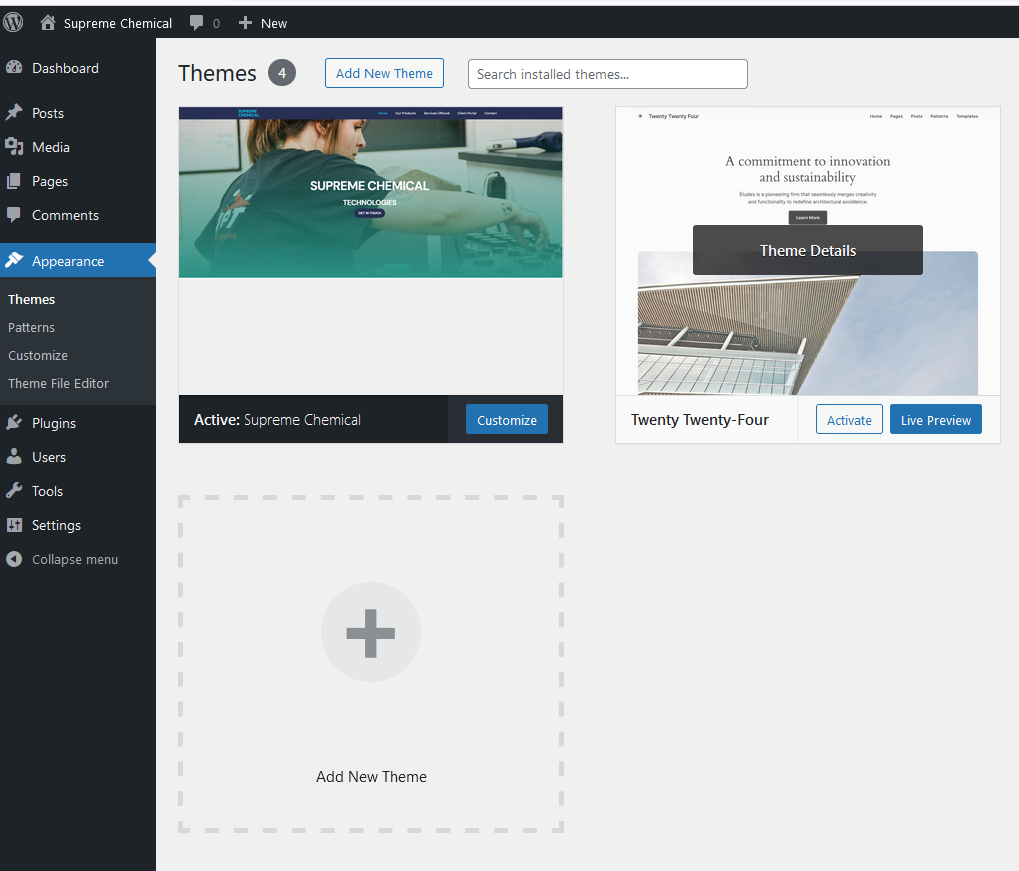
Task: Open the Settings menu
Action: coord(56,525)
